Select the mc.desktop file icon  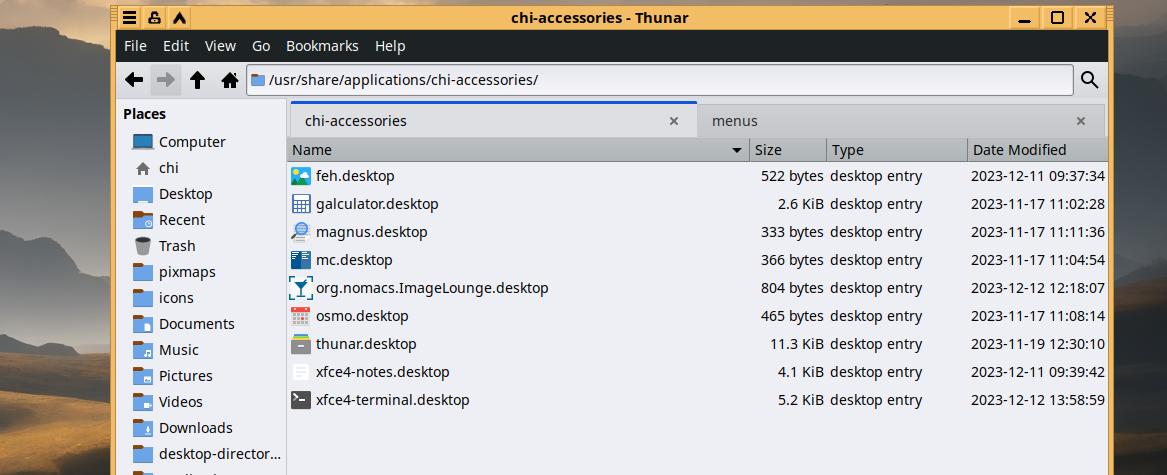(301, 260)
